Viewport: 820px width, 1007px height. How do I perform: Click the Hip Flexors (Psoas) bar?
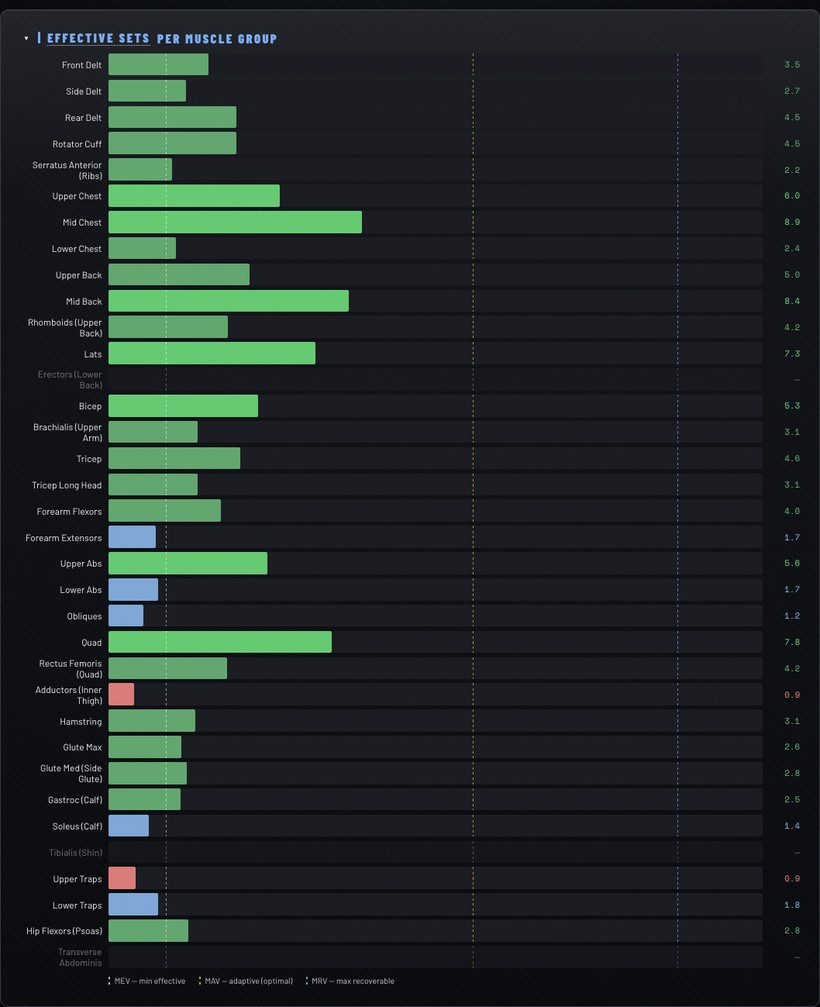pos(148,931)
